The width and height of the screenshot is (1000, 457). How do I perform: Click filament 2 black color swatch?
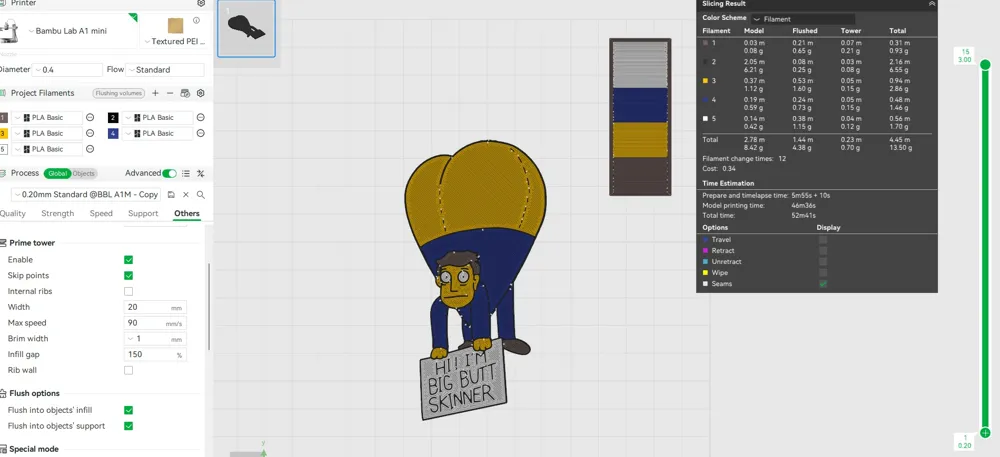point(113,118)
